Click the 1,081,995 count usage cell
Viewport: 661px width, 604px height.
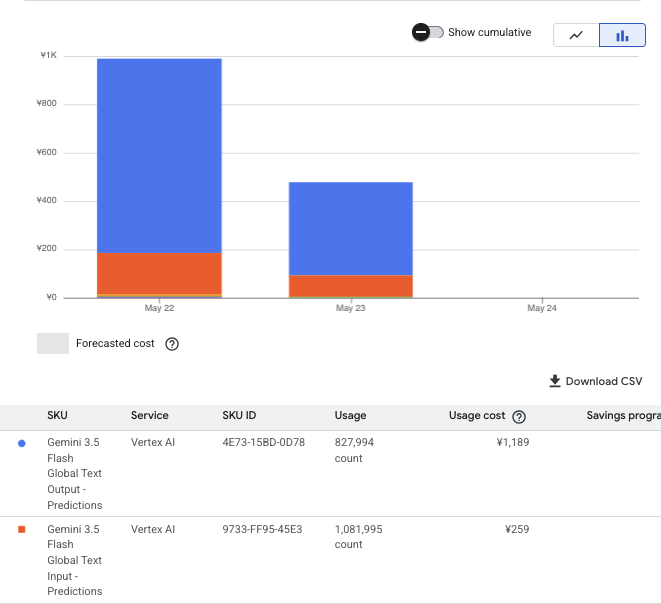(358, 537)
